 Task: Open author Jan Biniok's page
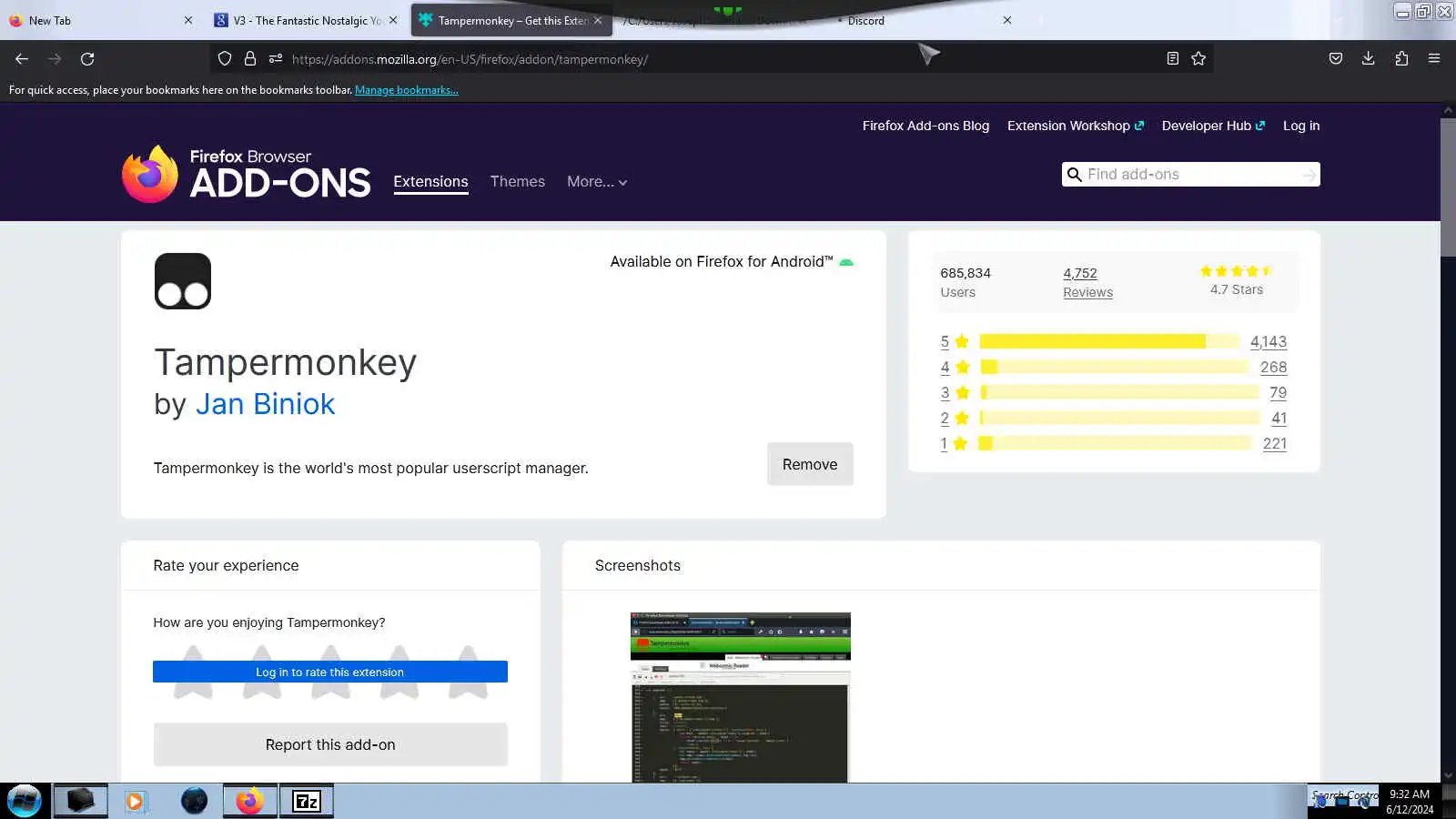pyautogui.click(x=265, y=404)
